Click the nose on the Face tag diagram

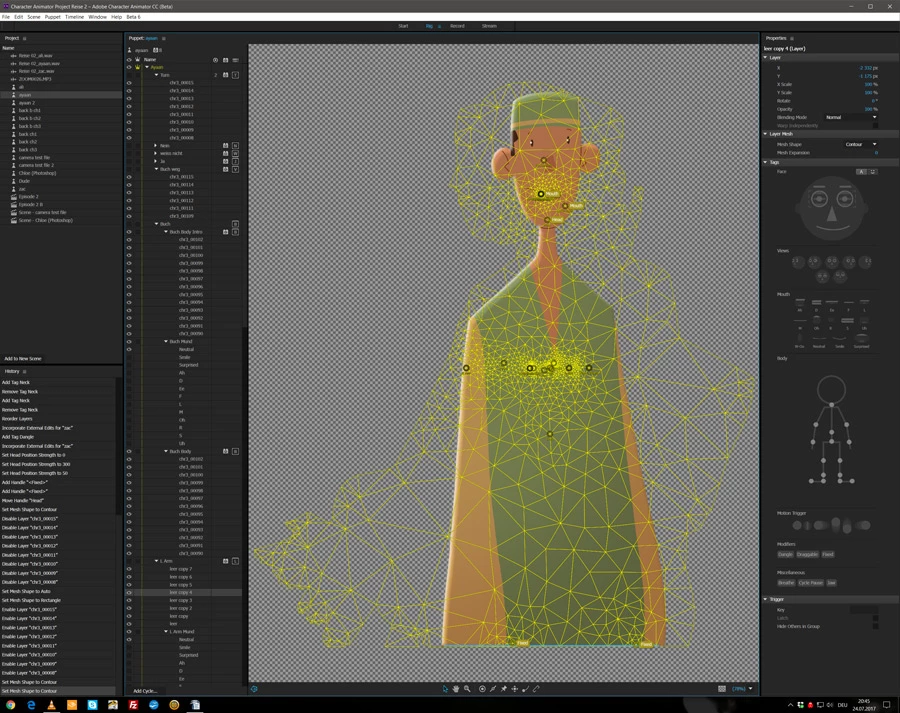click(832, 215)
